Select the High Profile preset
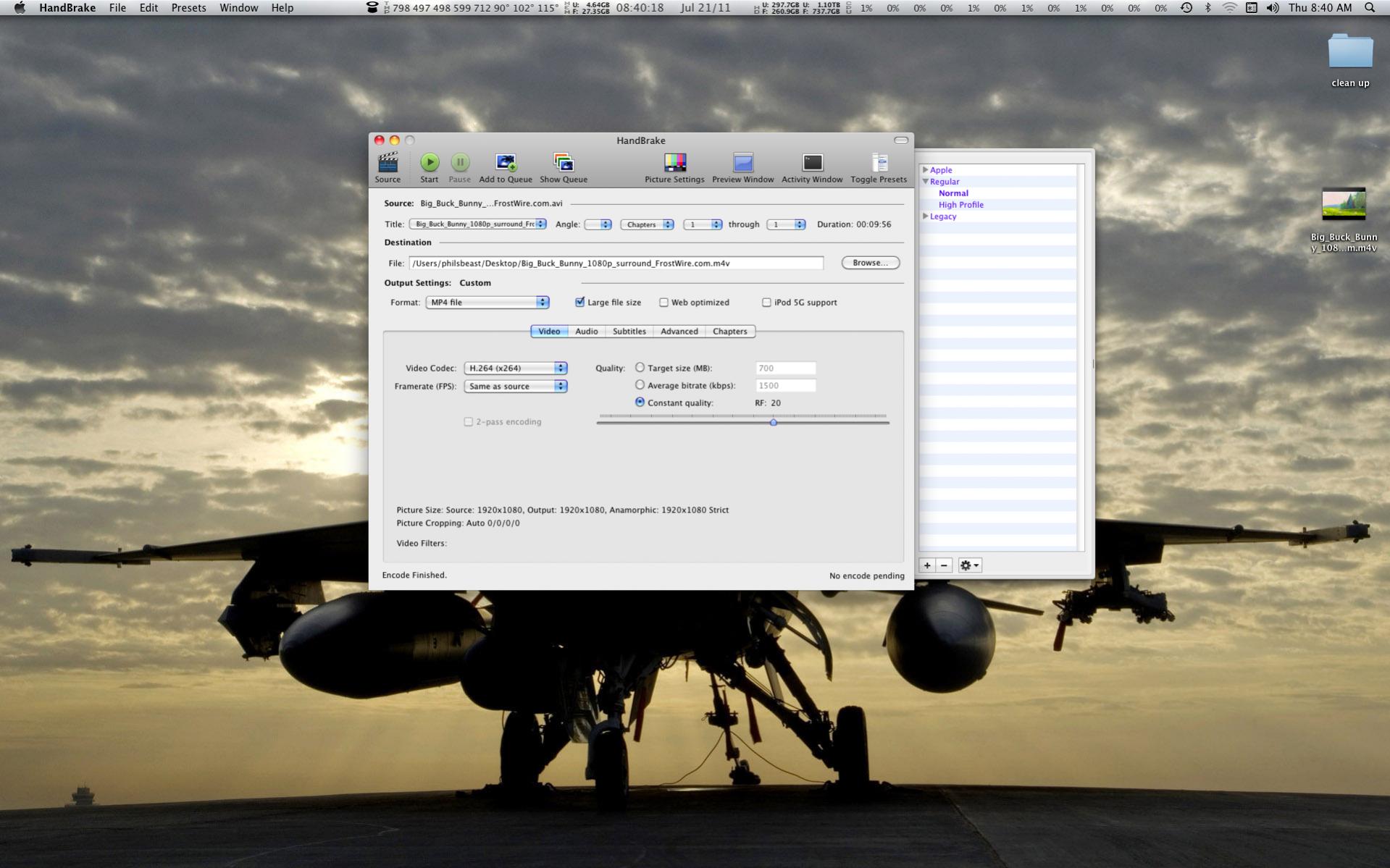The height and width of the screenshot is (868, 1390). click(x=960, y=205)
